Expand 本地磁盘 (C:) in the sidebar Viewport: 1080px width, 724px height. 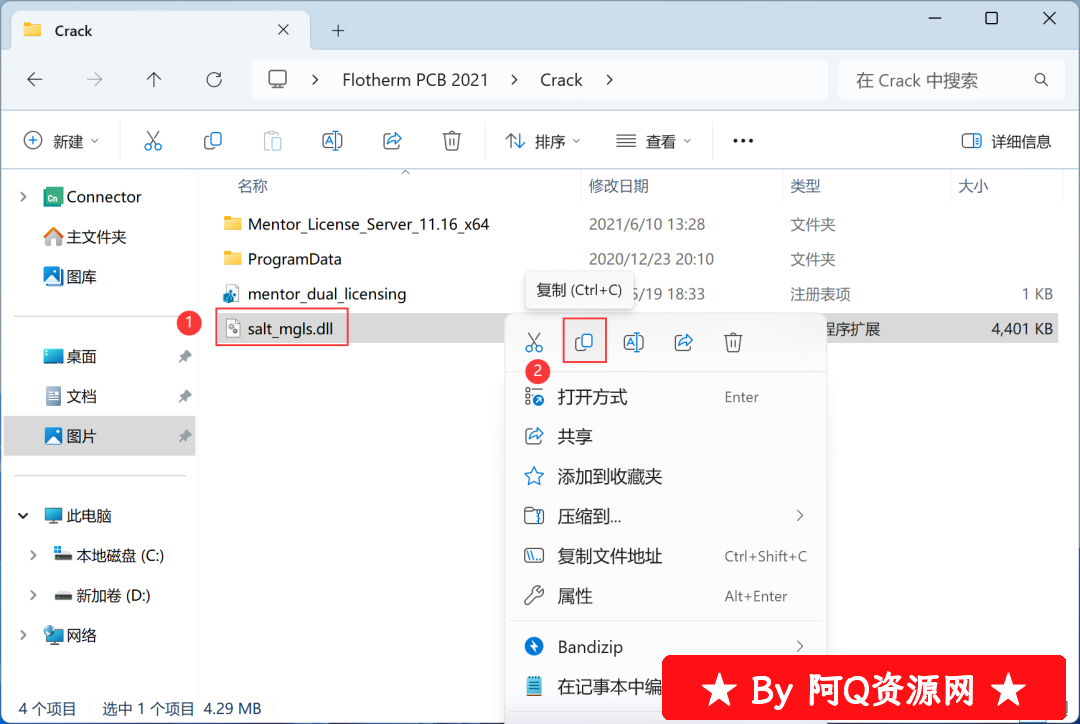click(33, 555)
